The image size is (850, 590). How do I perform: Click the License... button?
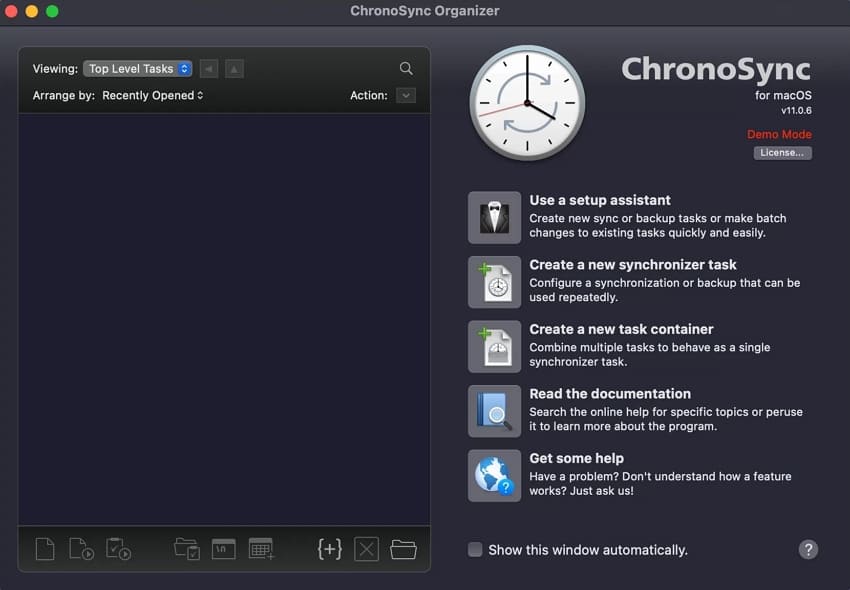point(782,153)
